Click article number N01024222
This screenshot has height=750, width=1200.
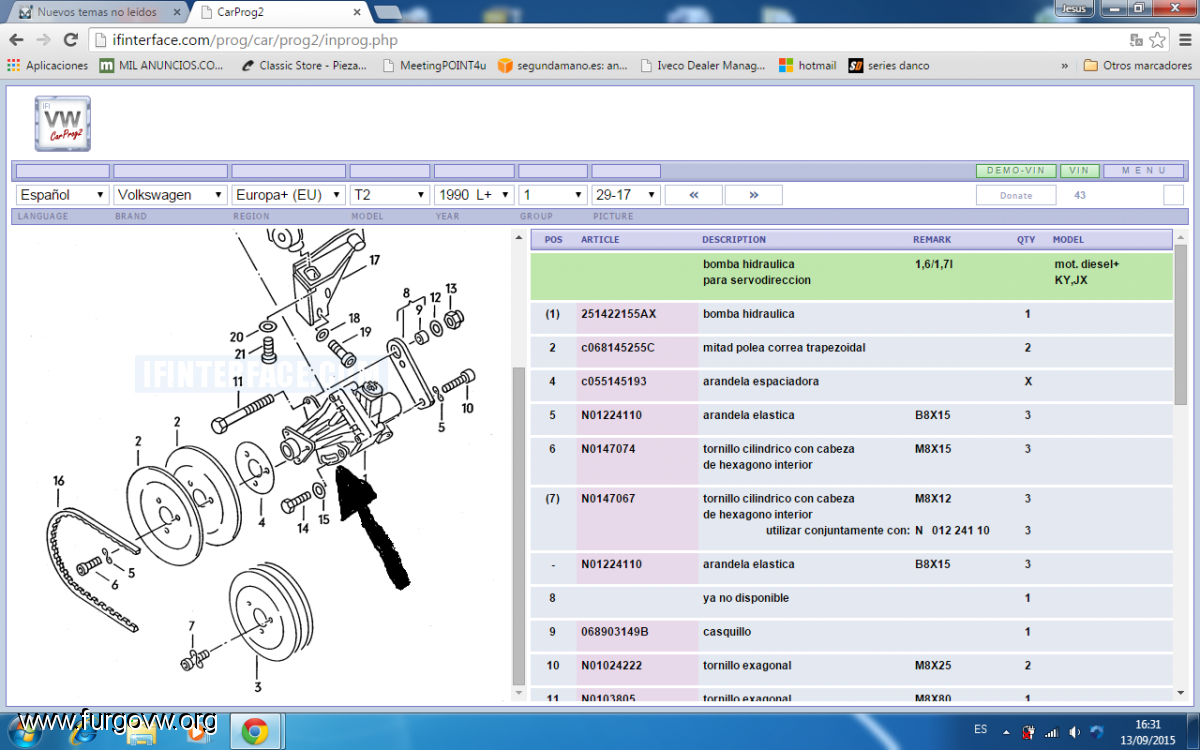pyautogui.click(x=612, y=666)
